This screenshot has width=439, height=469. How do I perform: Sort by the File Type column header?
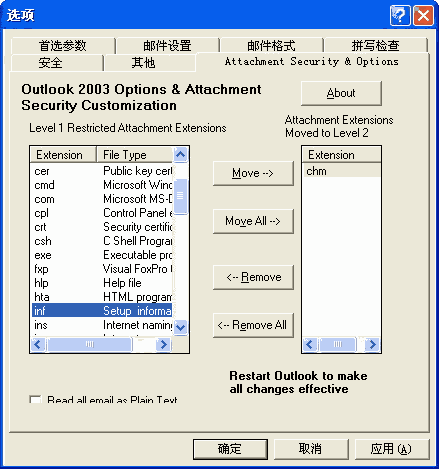135,155
